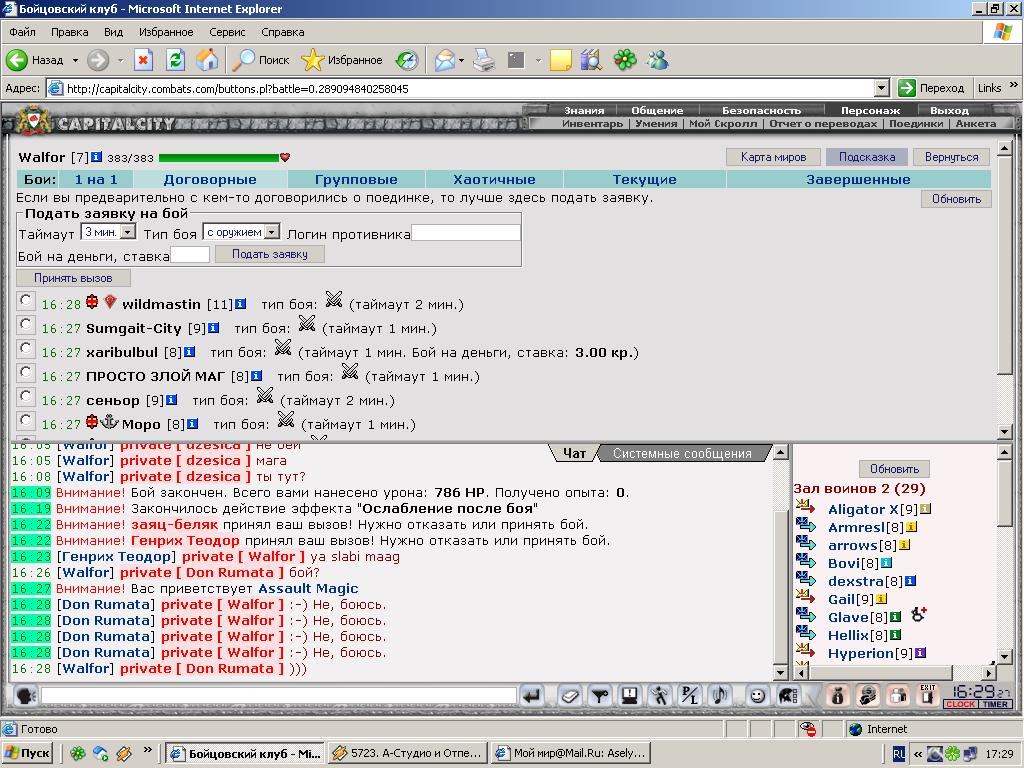The height and width of the screenshot is (768, 1024).
Task: Click the EXIT door icon
Action: pyautogui.click(x=927, y=695)
